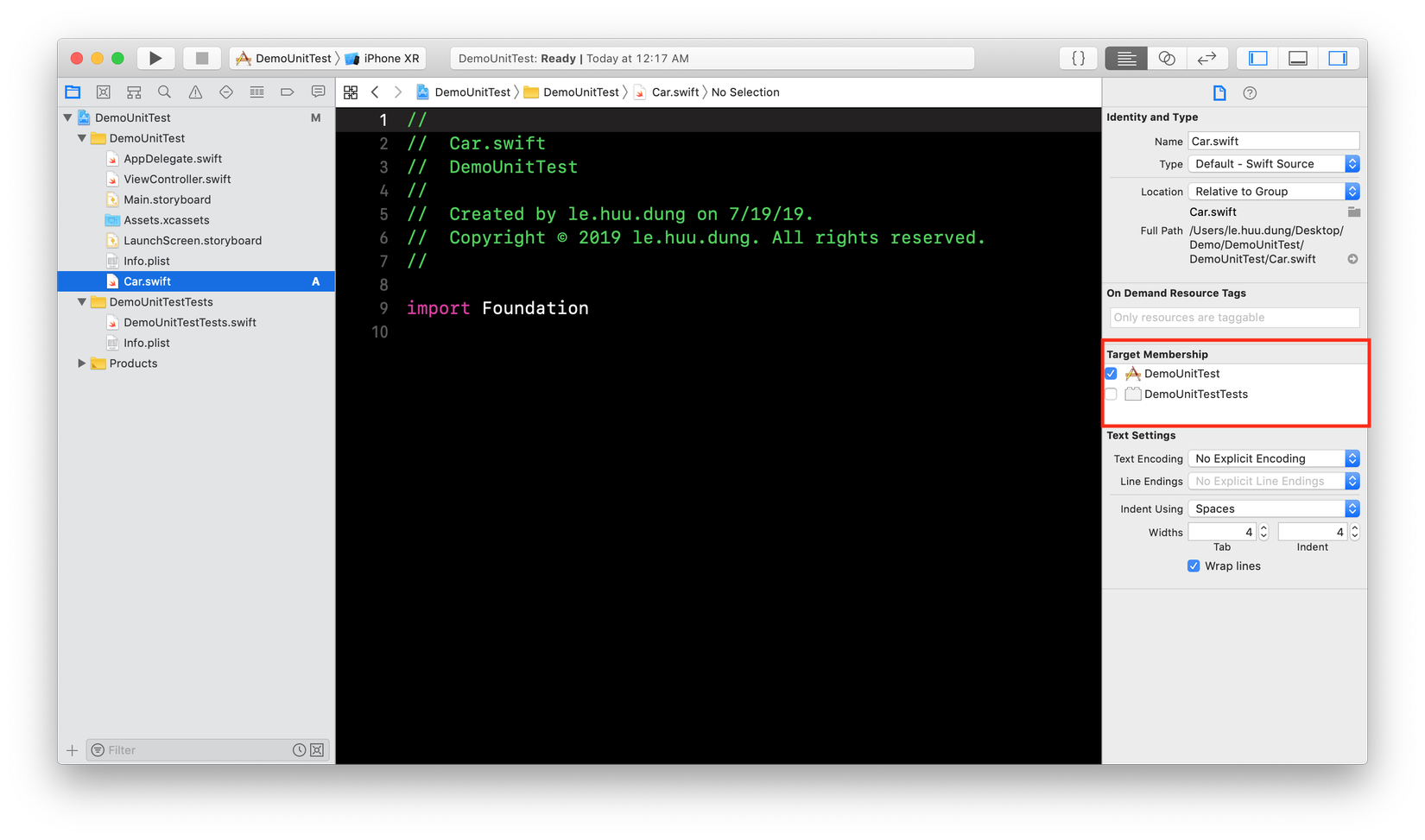Open the Debug navigator

tap(256, 92)
